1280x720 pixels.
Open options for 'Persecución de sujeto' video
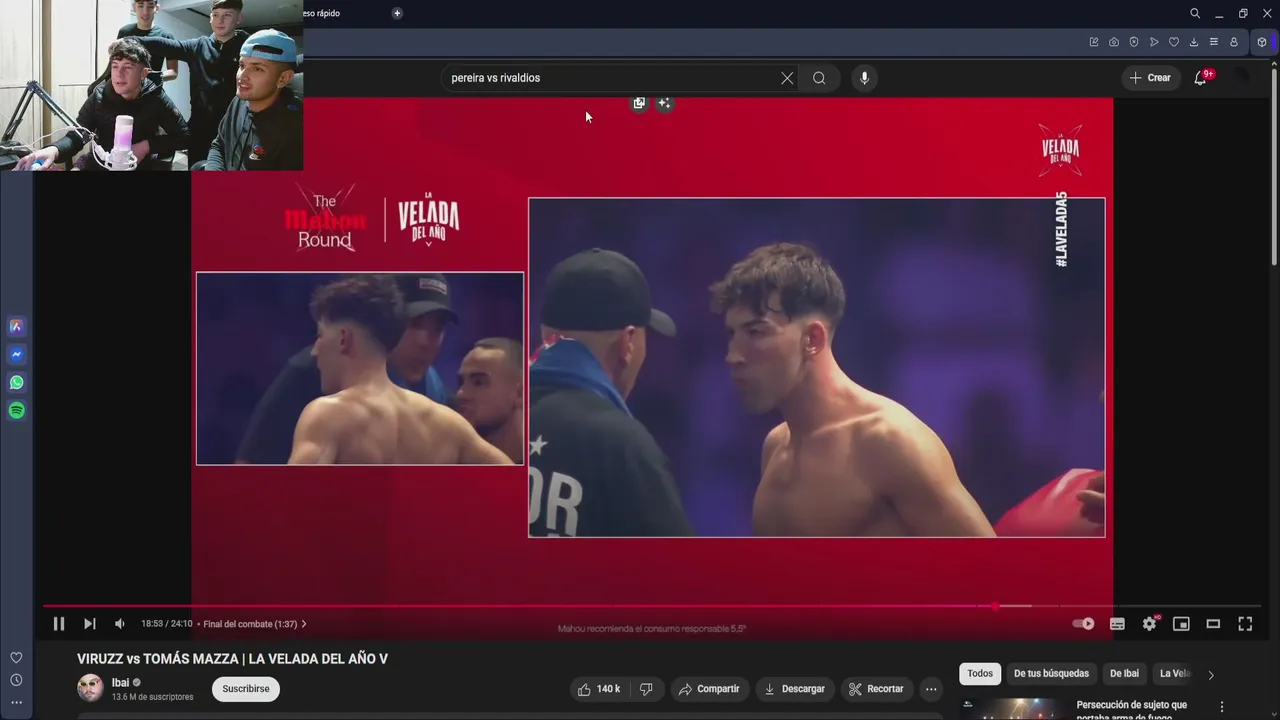(x=1221, y=707)
